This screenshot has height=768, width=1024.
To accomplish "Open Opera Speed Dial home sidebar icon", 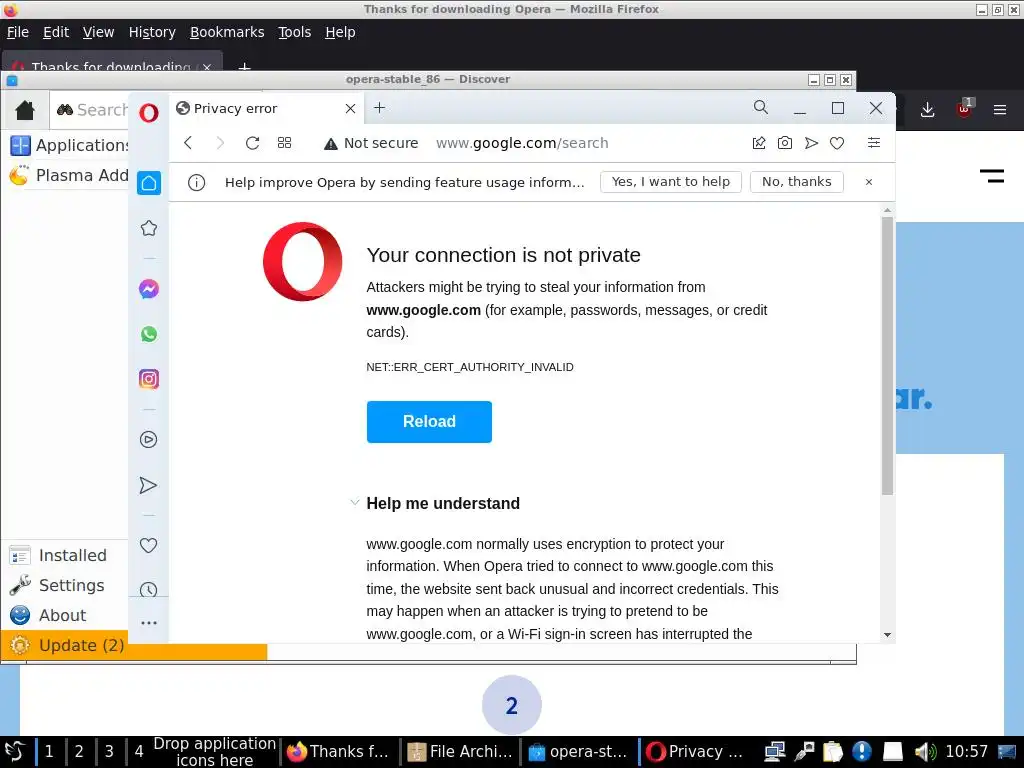I will (149, 183).
